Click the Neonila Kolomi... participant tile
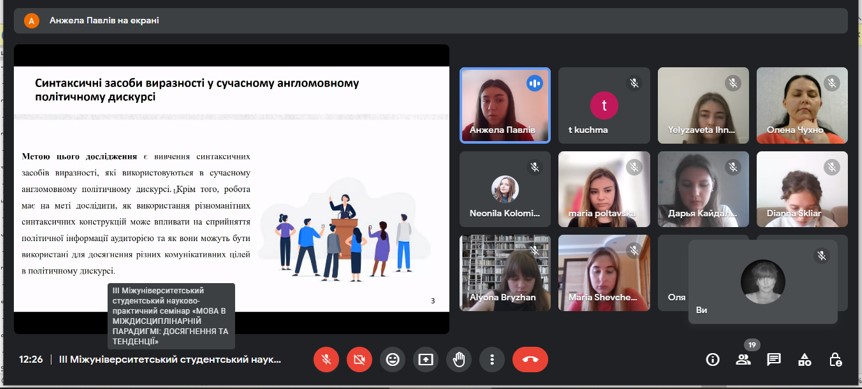Image resolution: width=862 pixels, height=389 pixels. click(505, 189)
